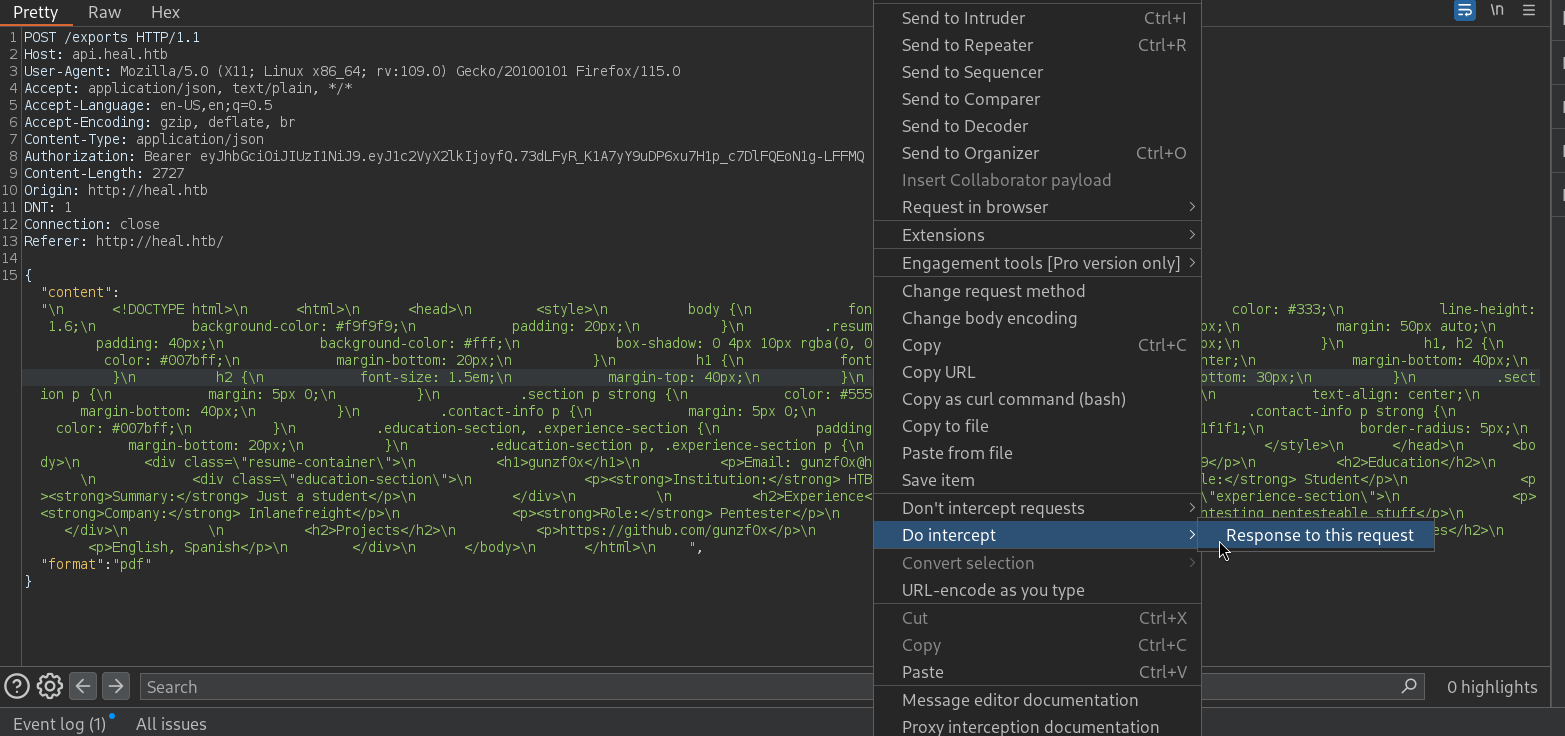Open the search help question mark icon
This screenshot has height=736, width=1565.
click(16, 686)
